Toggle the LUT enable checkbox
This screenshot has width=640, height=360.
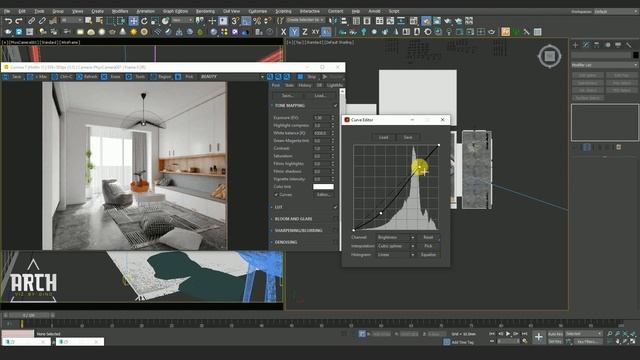point(336,207)
